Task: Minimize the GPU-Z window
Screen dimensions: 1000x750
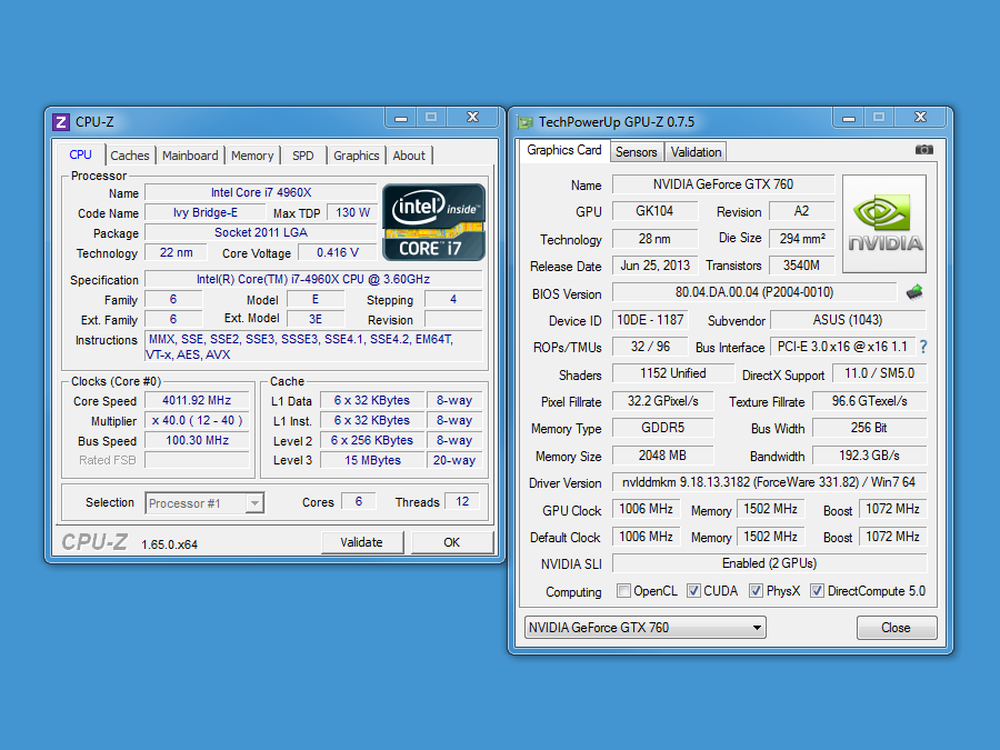Action: (x=849, y=118)
